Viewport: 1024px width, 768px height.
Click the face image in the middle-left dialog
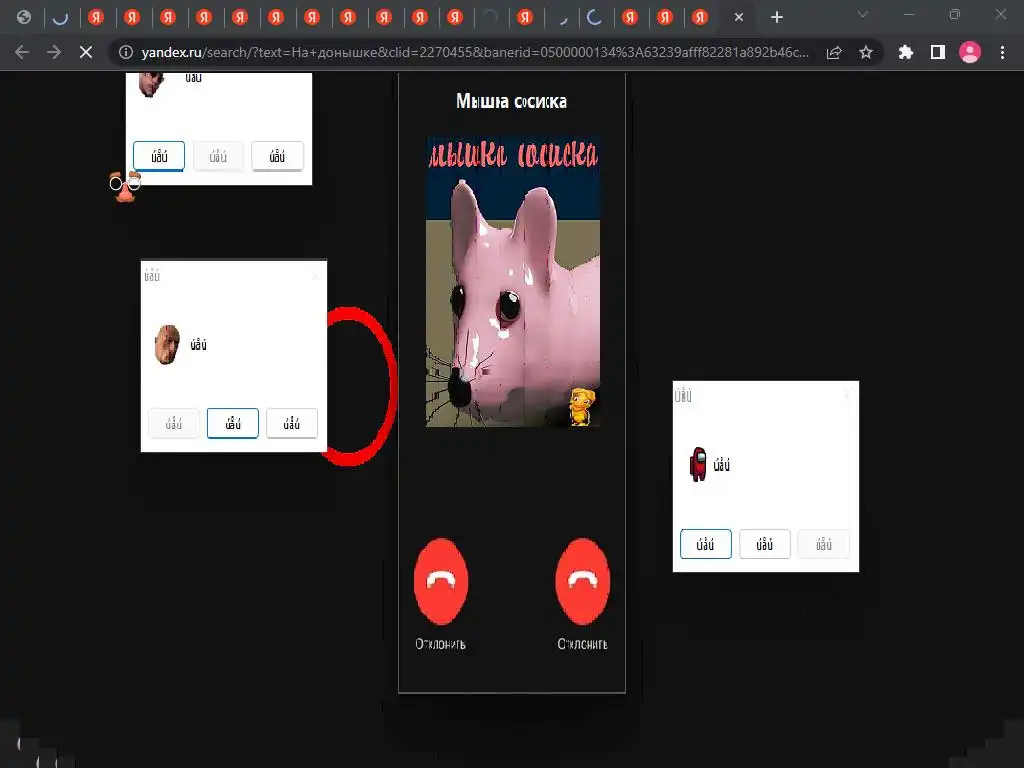[x=167, y=344]
